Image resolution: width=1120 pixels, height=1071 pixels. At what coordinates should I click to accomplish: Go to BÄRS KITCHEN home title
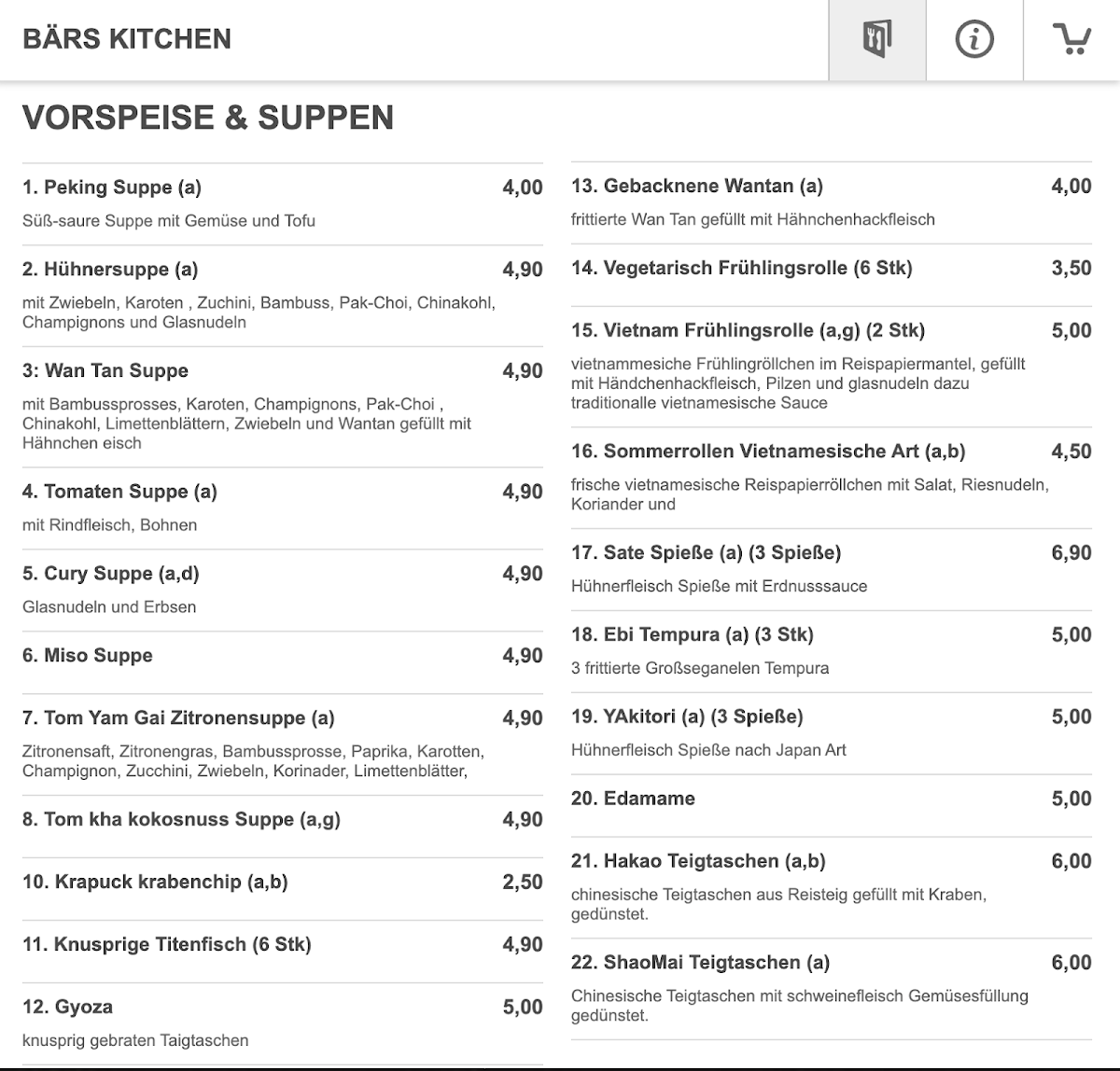coord(127,39)
